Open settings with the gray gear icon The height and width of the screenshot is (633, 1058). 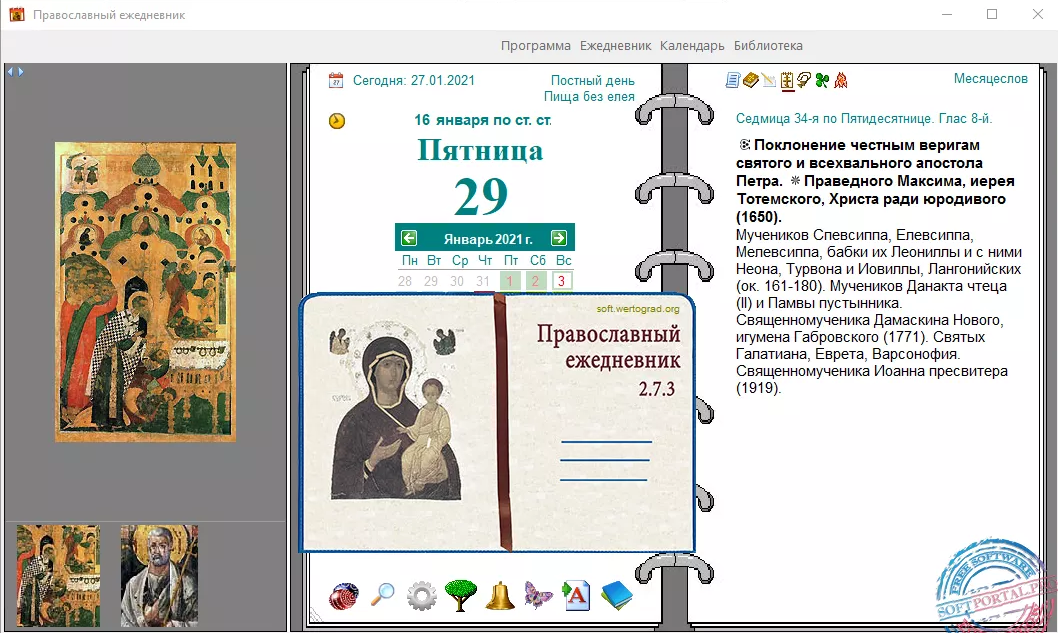coord(421,596)
